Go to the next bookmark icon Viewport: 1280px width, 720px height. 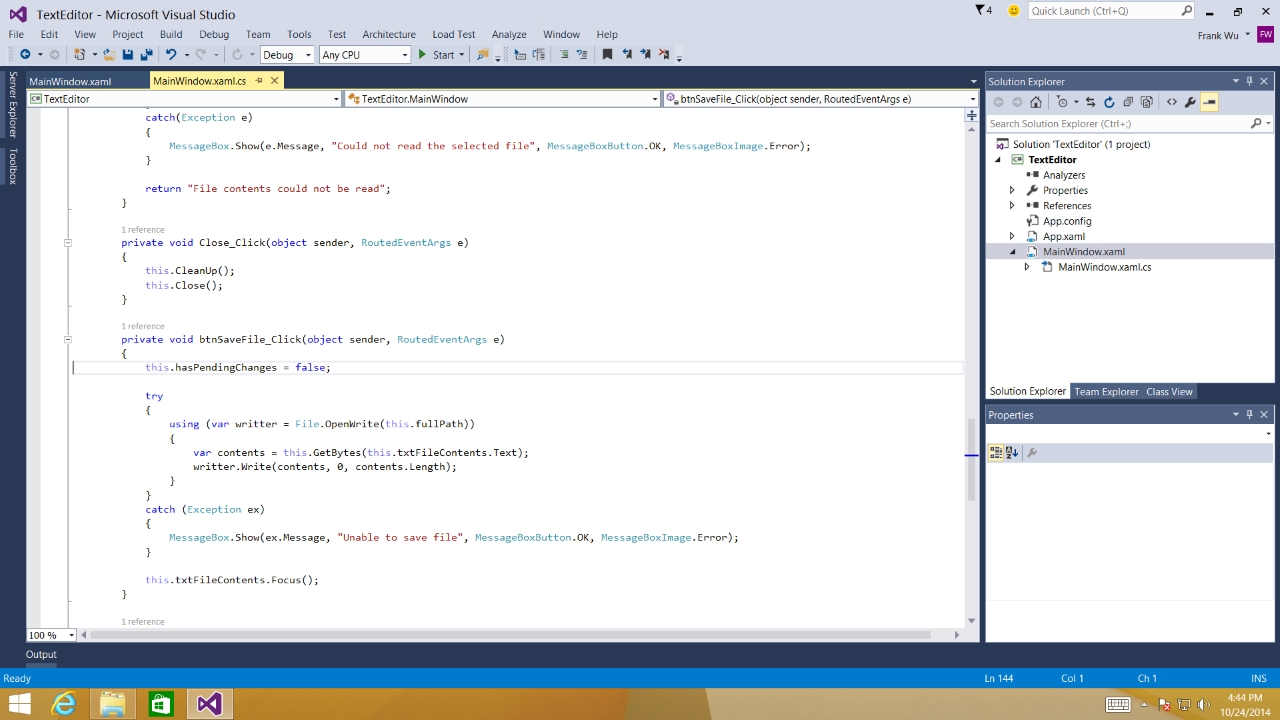click(x=645, y=55)
